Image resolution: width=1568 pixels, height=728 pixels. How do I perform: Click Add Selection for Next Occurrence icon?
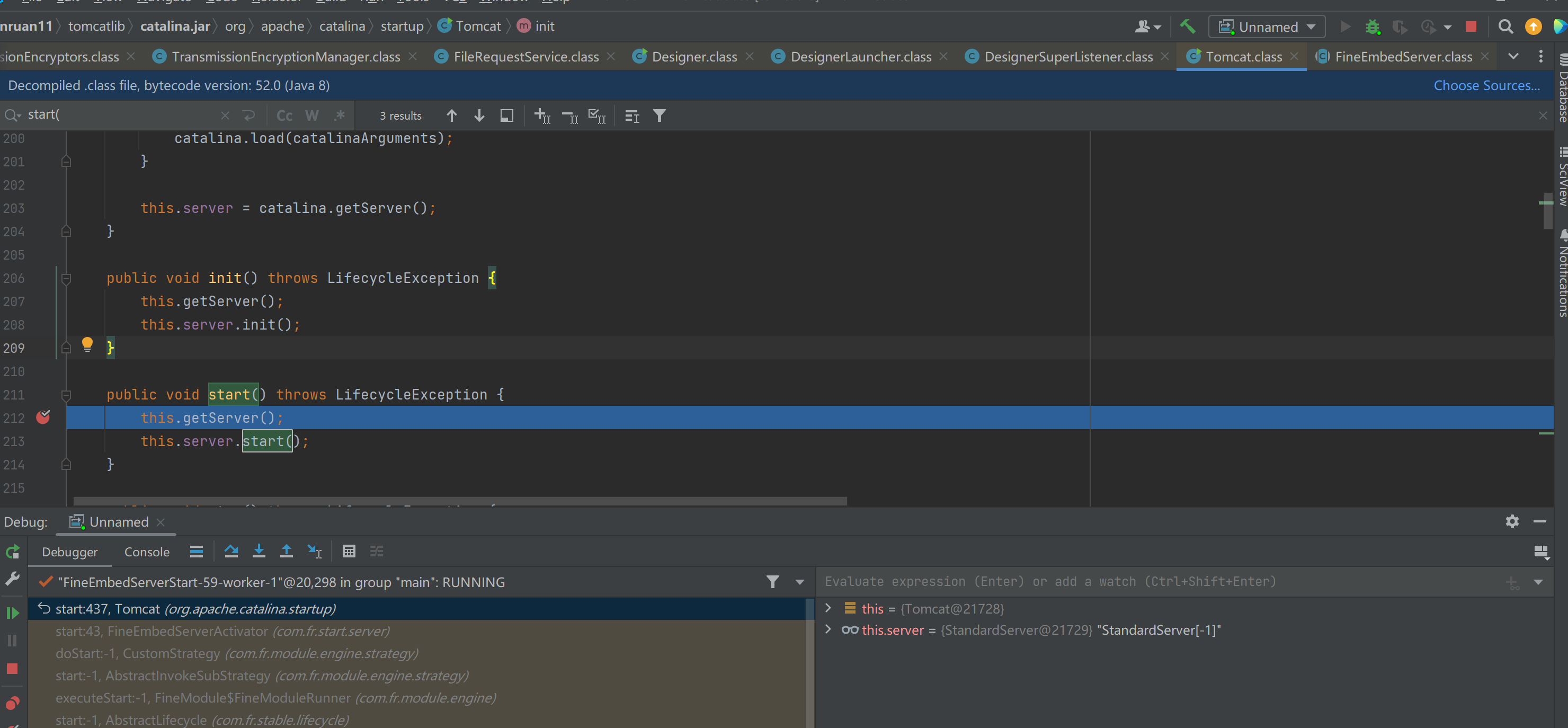(x=542, y=116)
